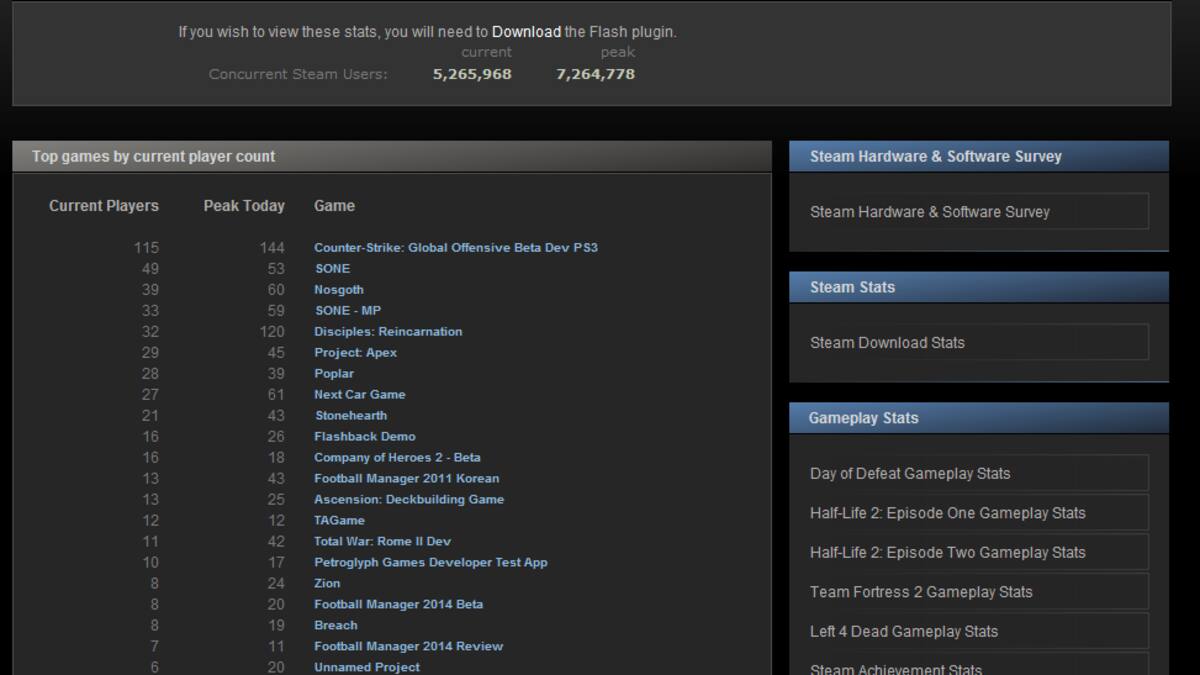
Task: Click the Peak Today column header
Action: coord(244,206)
